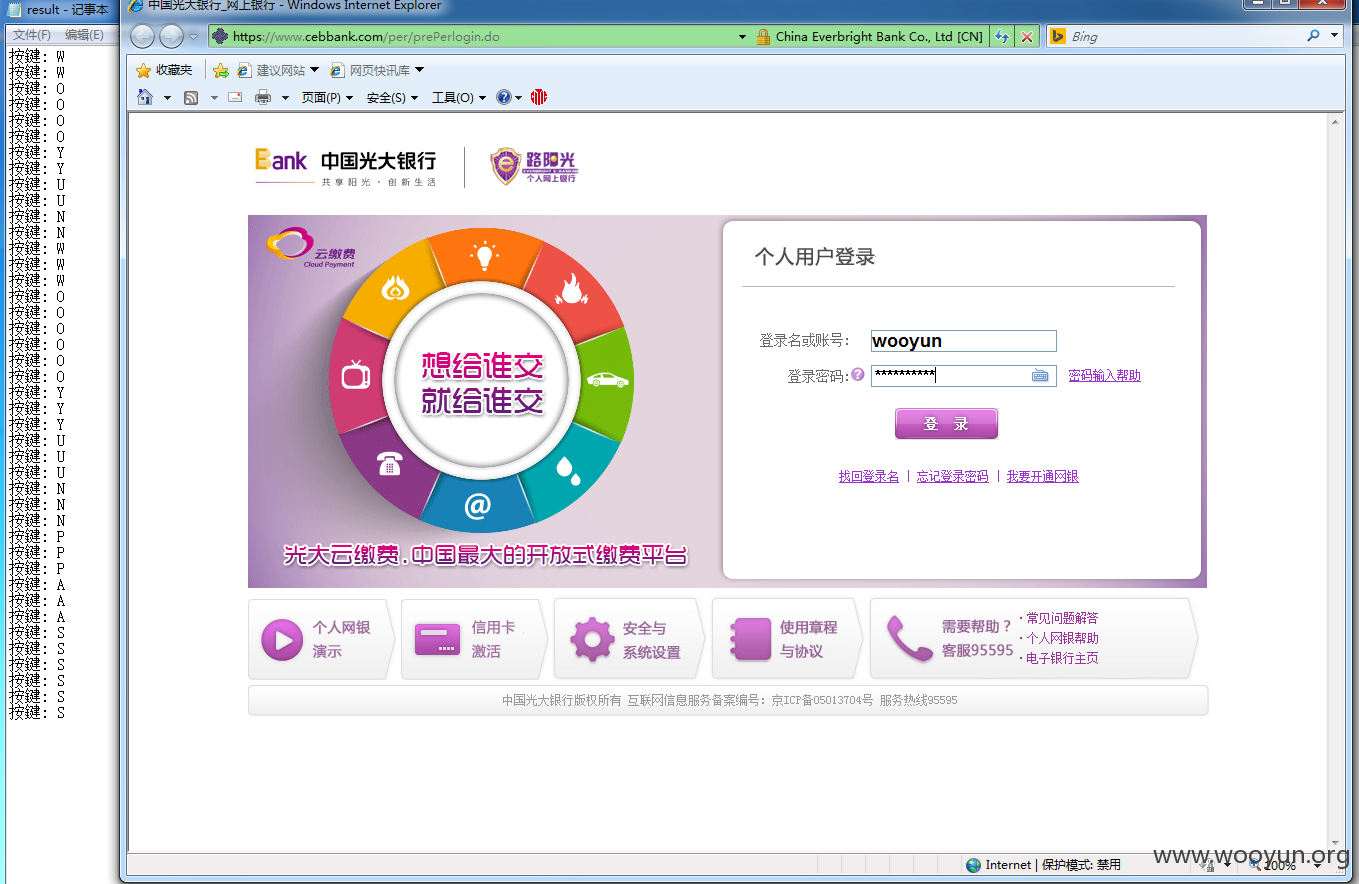Click the 阳光 personal online banking logo

534,166
